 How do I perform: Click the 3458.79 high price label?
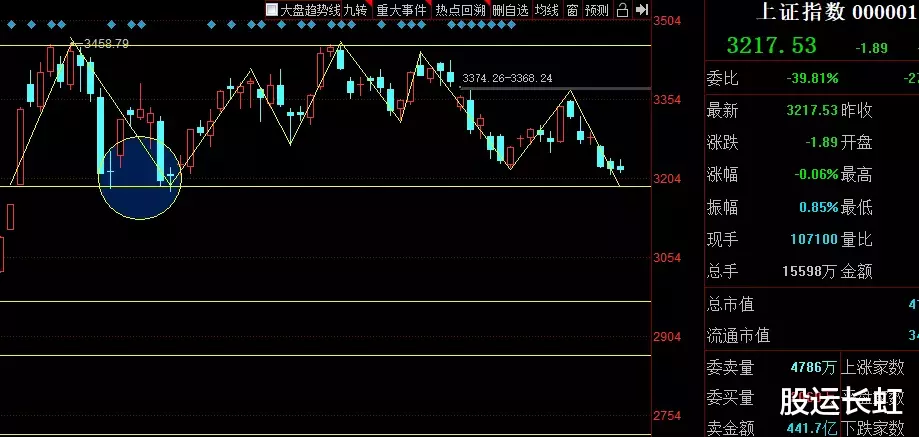[106, 44]
